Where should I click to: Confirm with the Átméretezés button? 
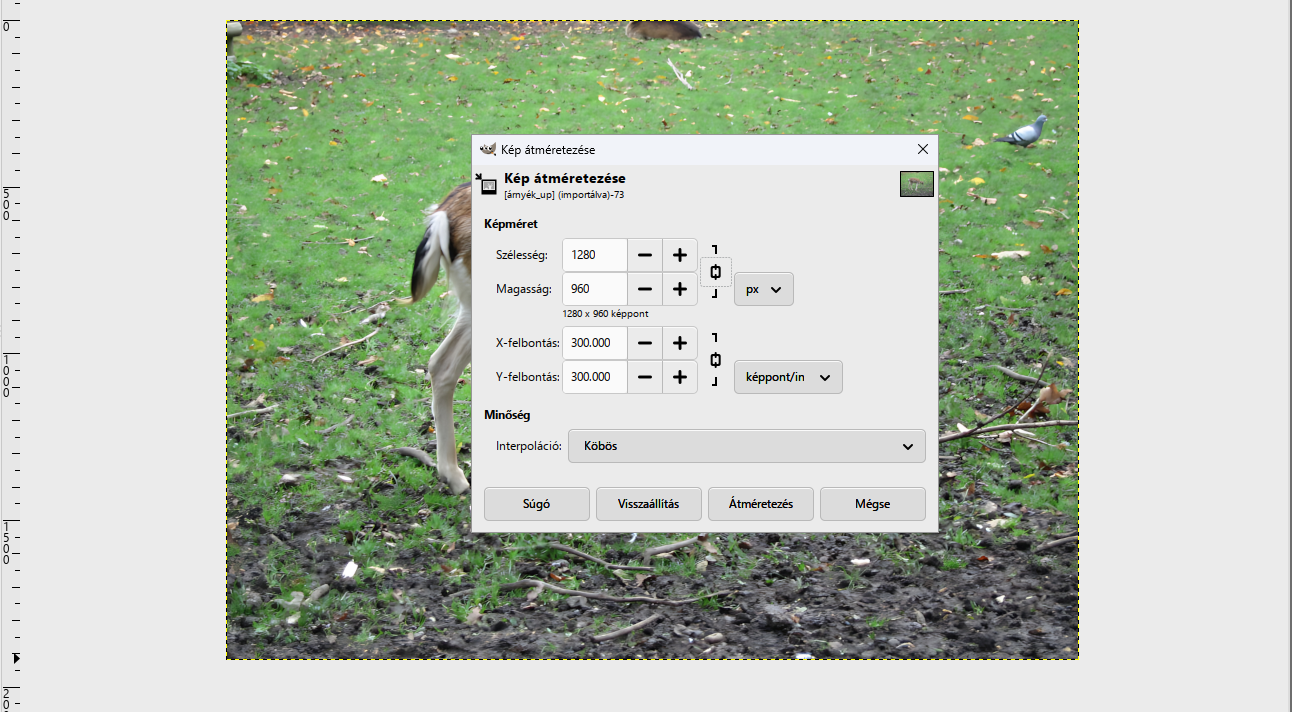(x=761, y=504)
